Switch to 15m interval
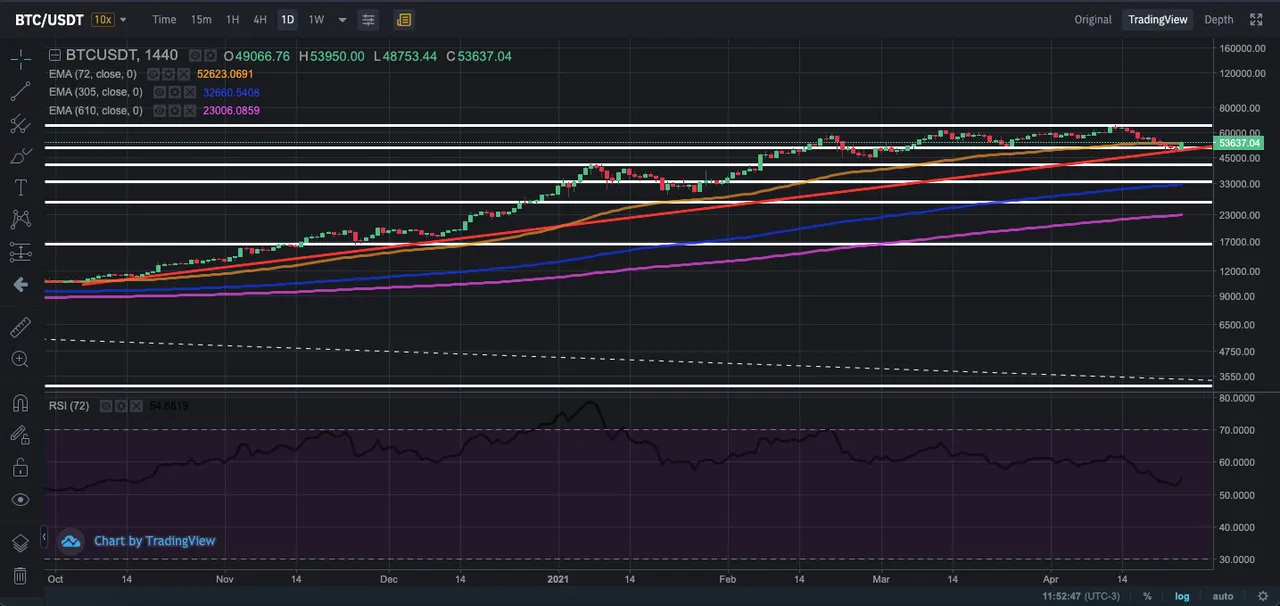 pos(201,20)
